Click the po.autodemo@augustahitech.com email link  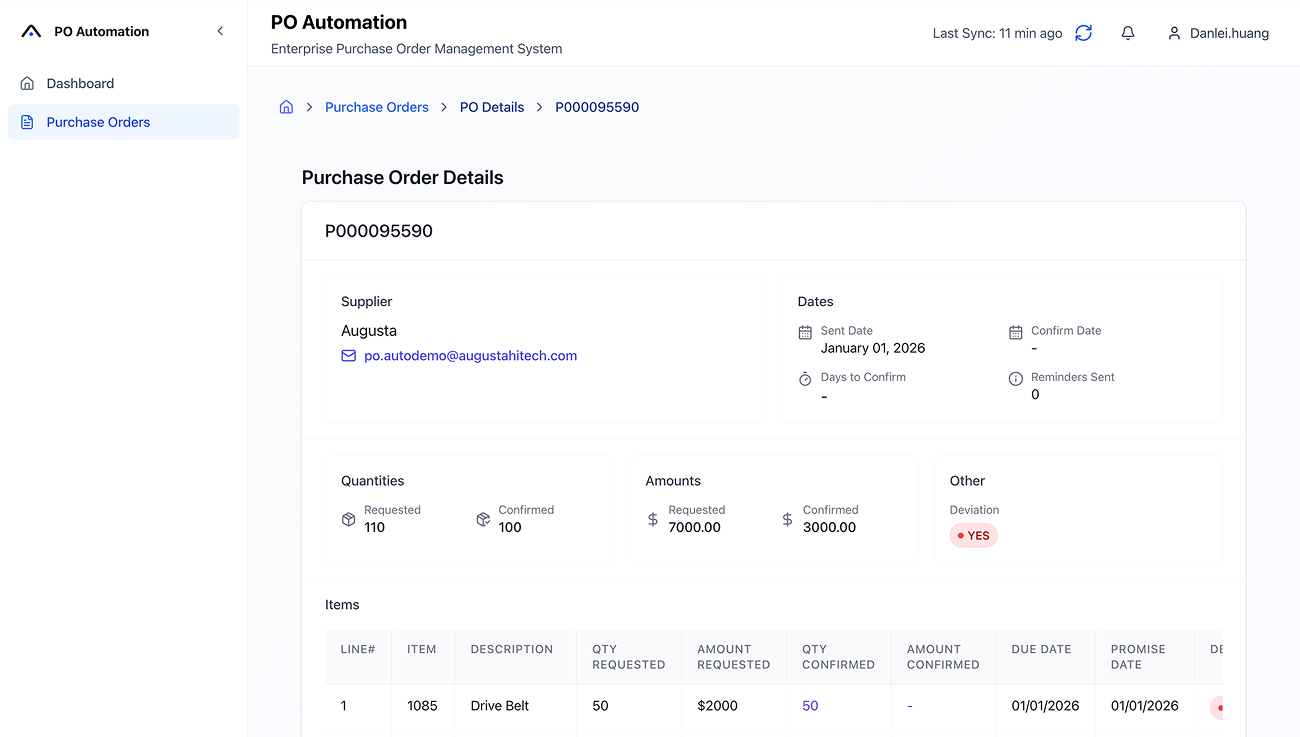(x=470, y=356)
